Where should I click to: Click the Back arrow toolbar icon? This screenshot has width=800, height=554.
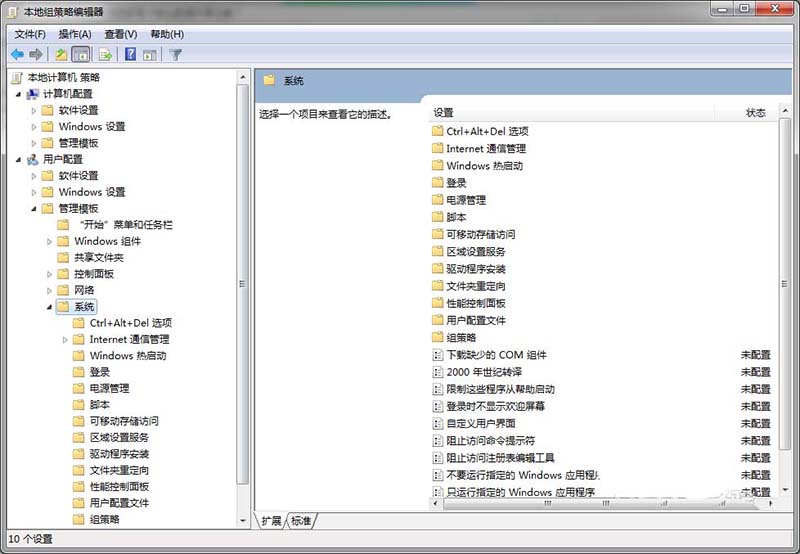tap(17, 54)
